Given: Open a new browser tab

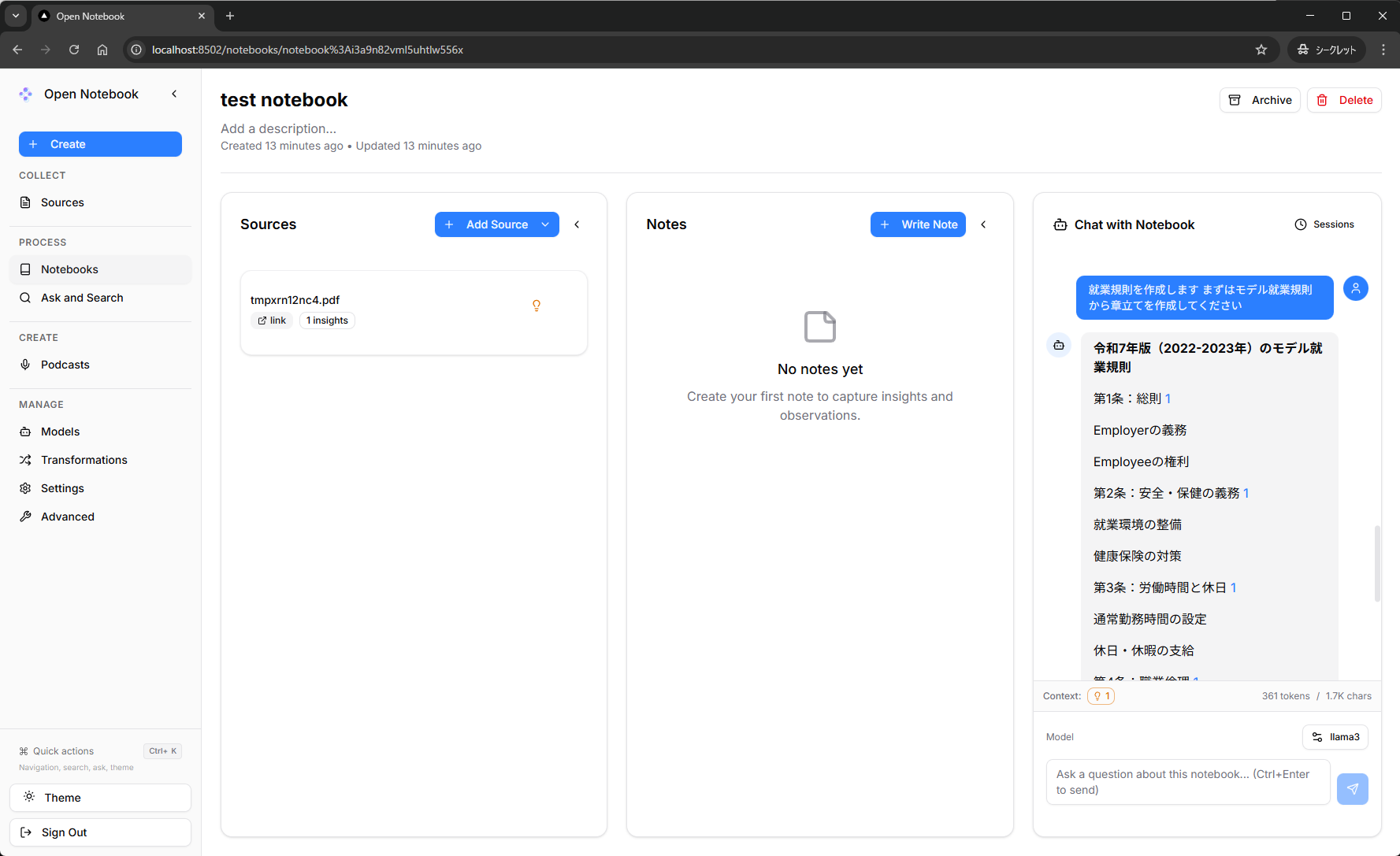Looking at the screenshot, I should tap(230, 16).
